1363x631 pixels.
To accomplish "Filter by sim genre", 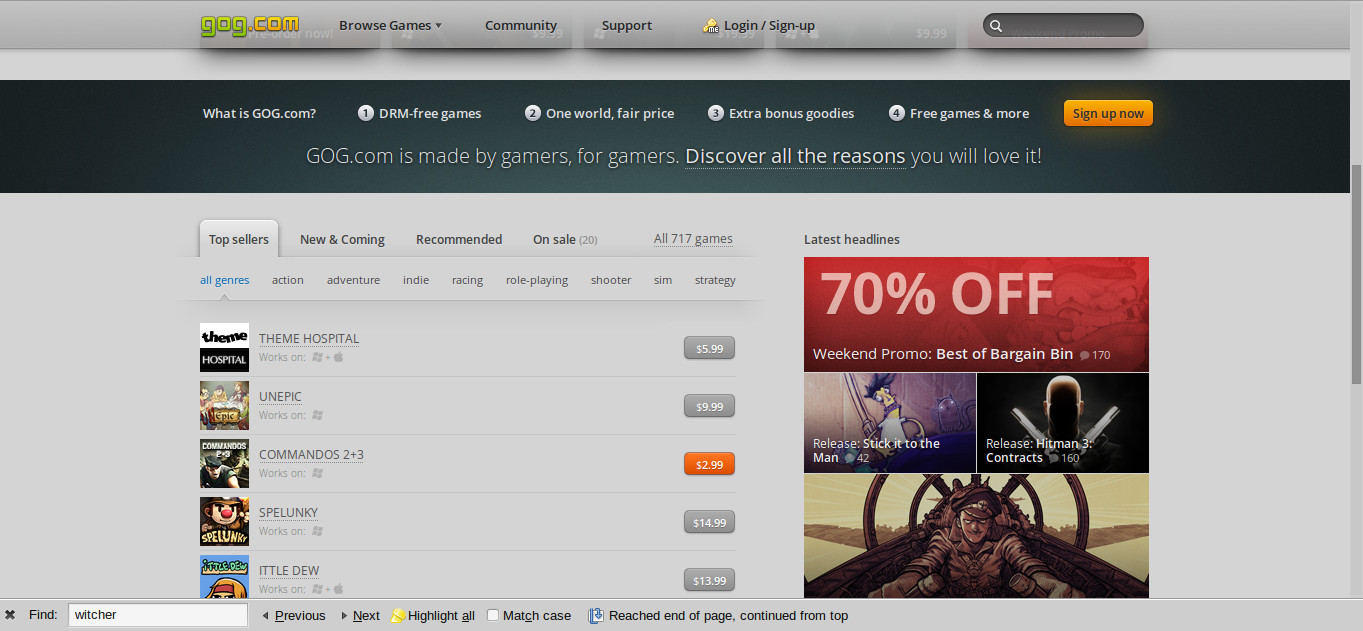I will 663,280.
